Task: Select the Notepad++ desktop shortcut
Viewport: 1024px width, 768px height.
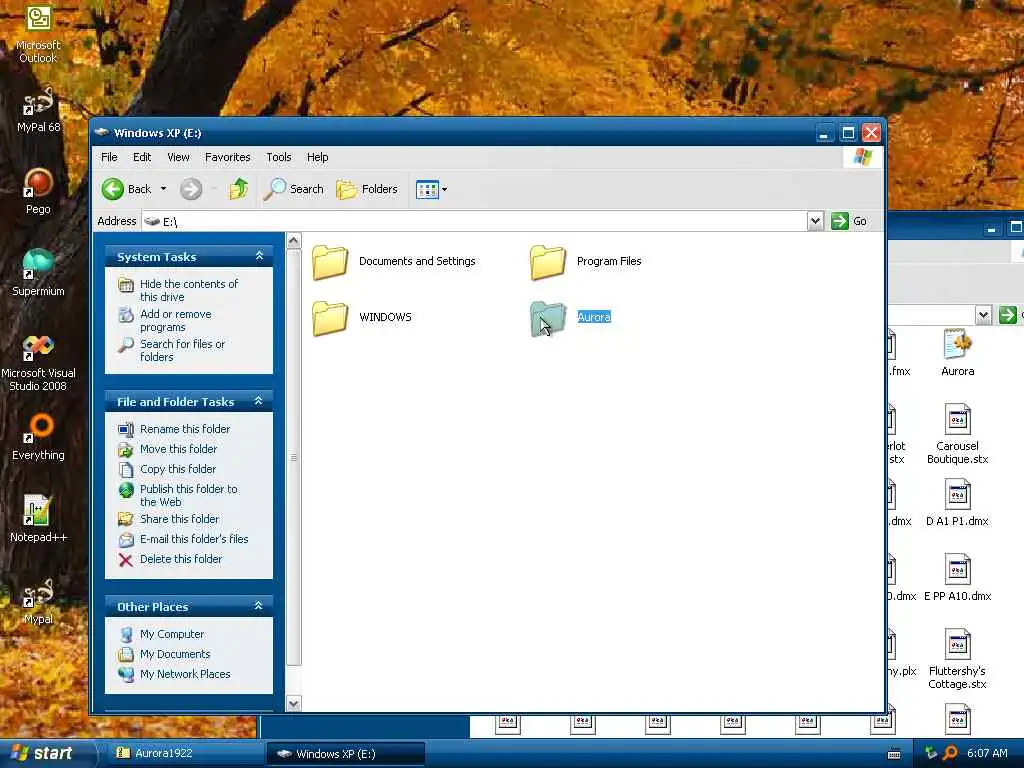Action: pyautogui.click(x=38, y=519)
